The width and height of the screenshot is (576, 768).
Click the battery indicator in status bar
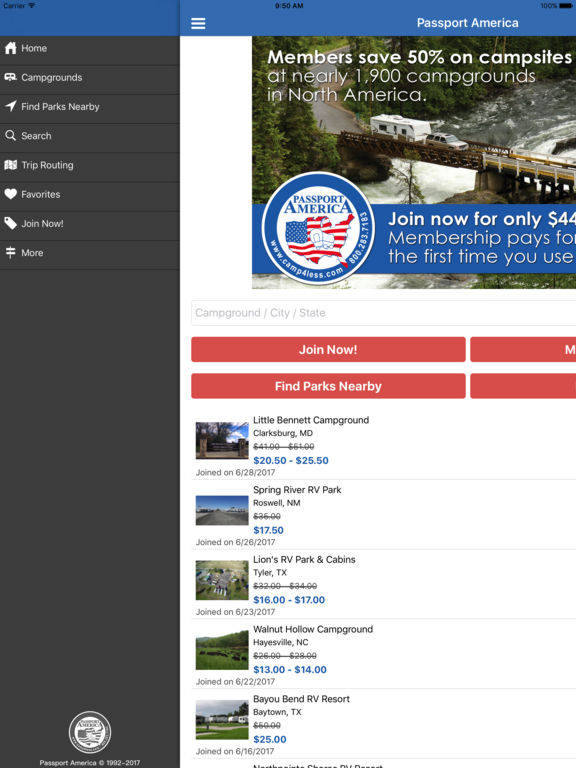567,6
